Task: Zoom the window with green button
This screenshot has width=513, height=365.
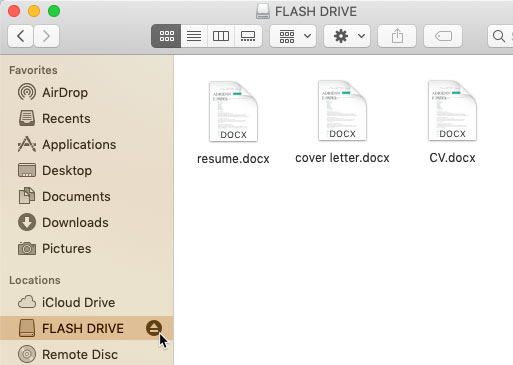Action: (54, 11)
